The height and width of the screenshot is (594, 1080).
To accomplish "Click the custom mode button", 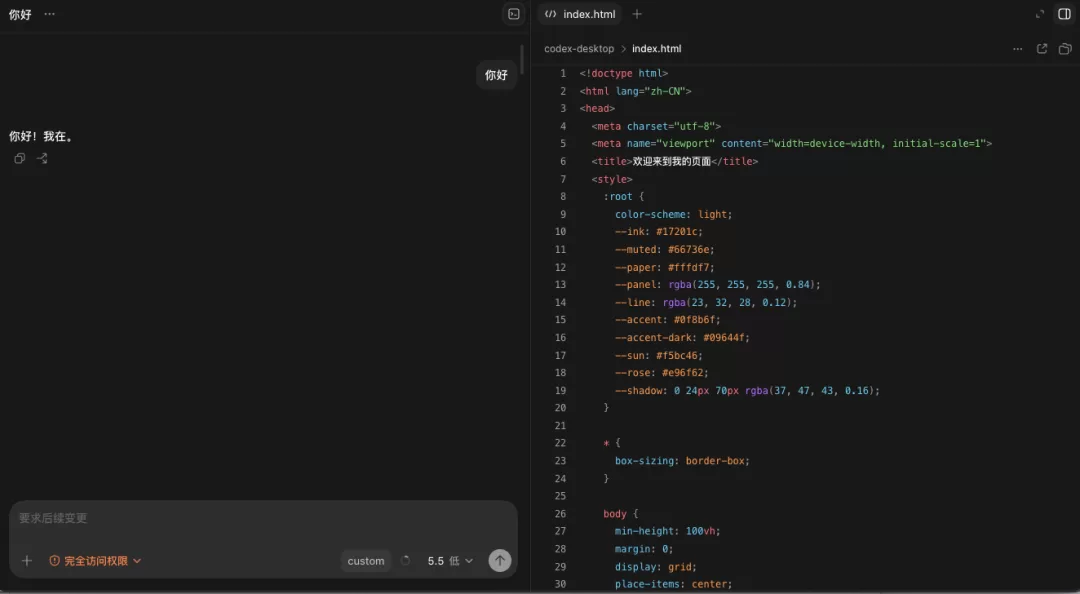I will point(366,561).
